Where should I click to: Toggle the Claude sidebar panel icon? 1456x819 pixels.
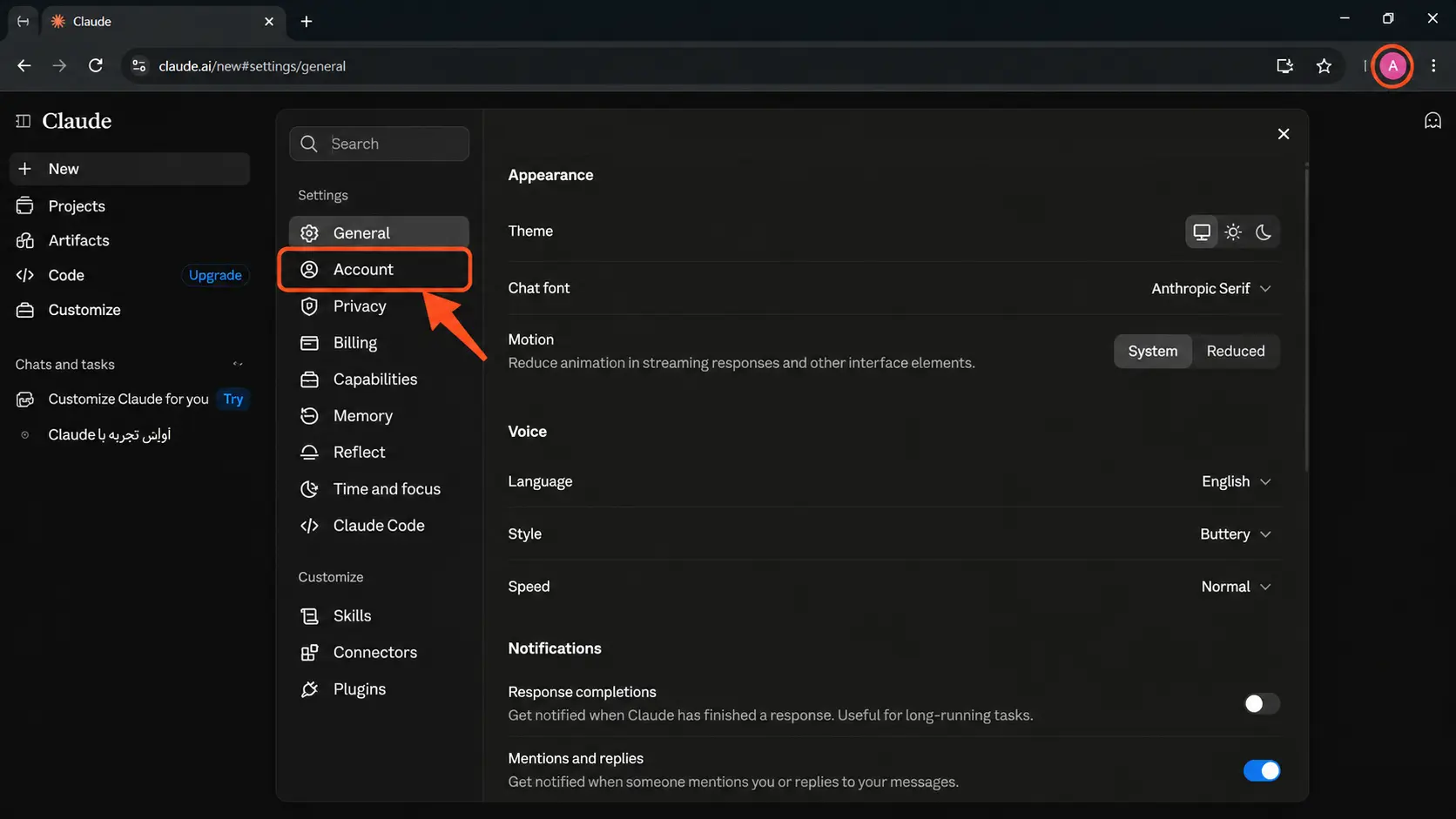[x=24, y=121]
